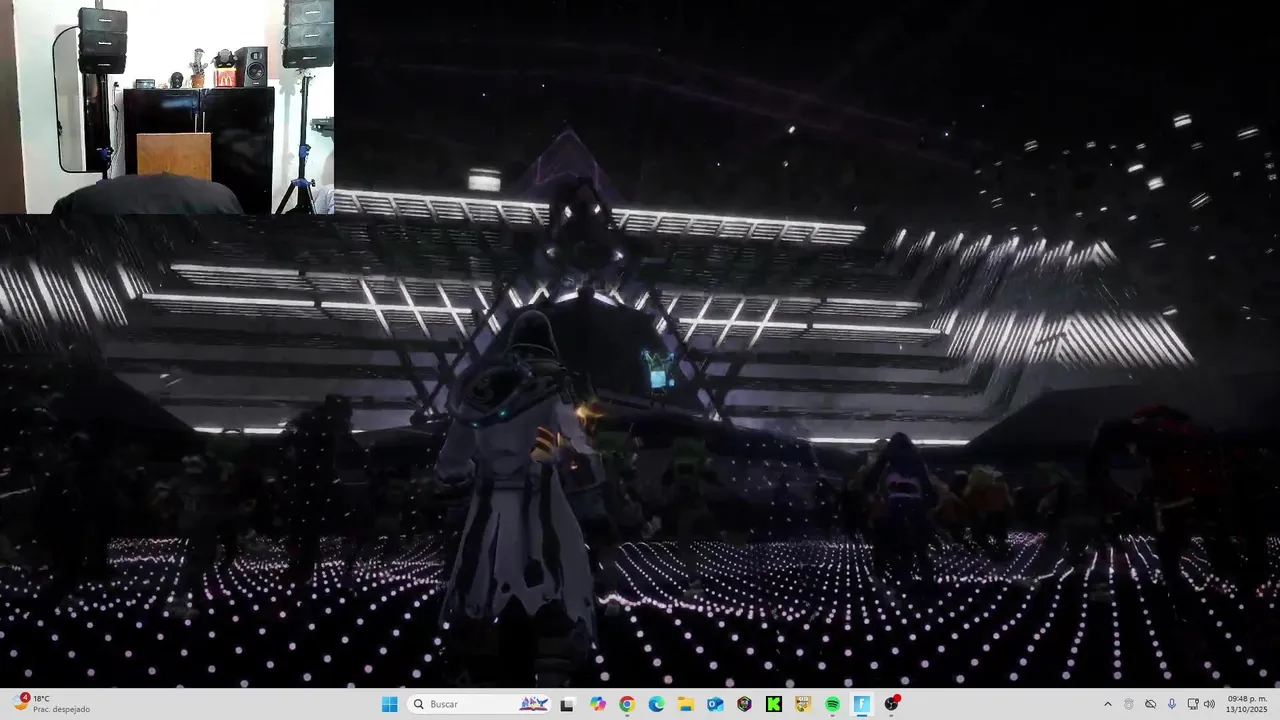Click the grey badge tray icon
Image resolution: width=1280 pixels, height=720 pixels.
click(1129, 704)
